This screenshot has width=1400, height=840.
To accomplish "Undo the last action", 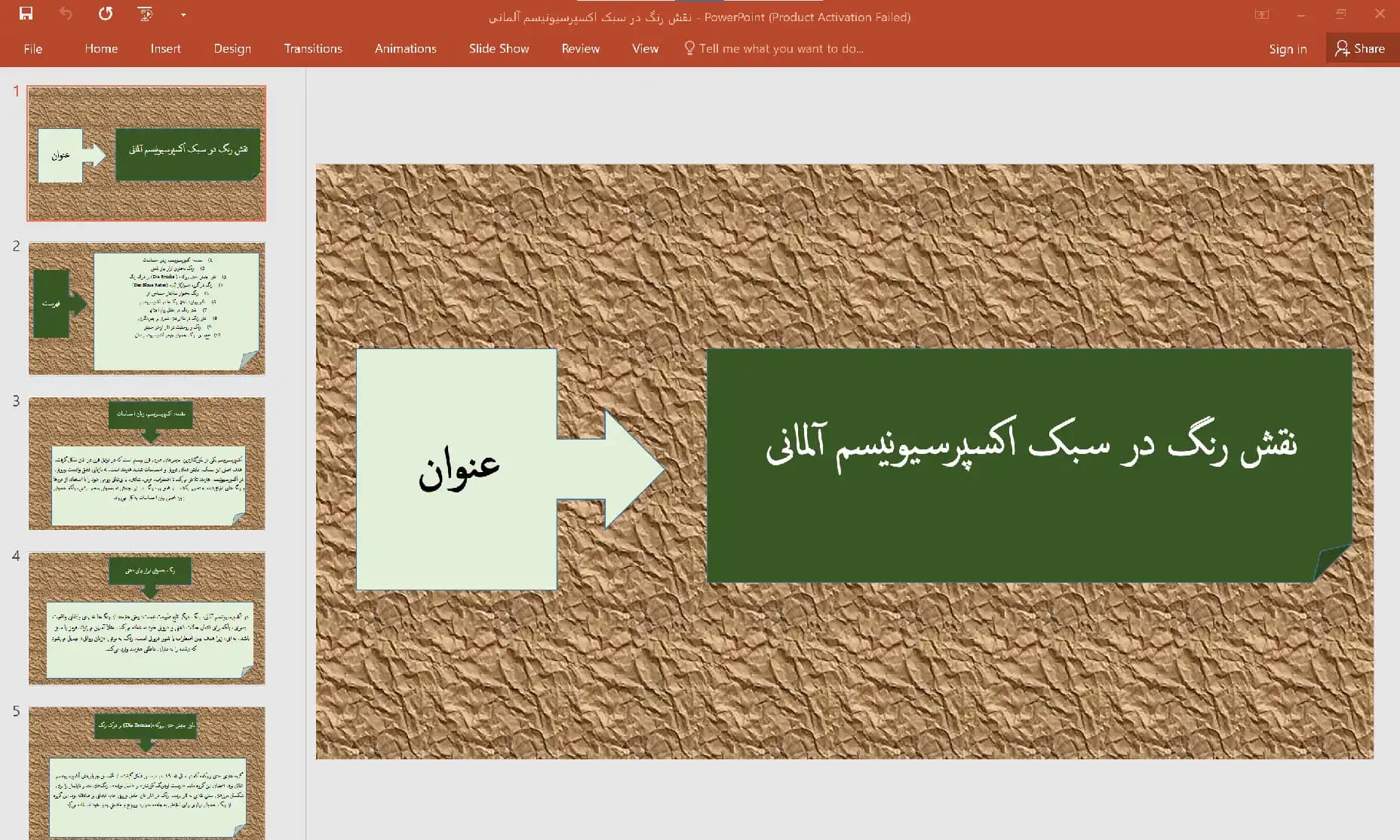I will [x=66, y=14].
